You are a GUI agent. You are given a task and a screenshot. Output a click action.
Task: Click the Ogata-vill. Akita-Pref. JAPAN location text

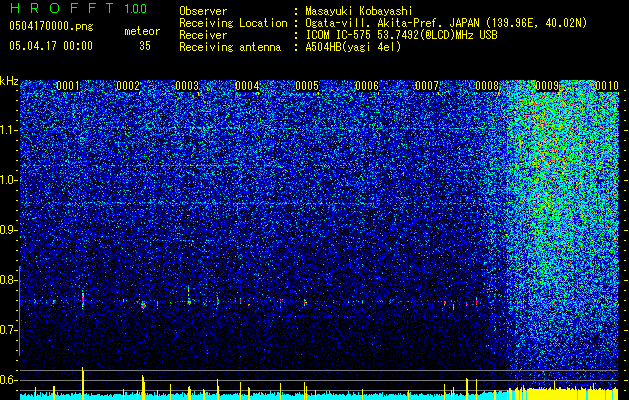446,23
